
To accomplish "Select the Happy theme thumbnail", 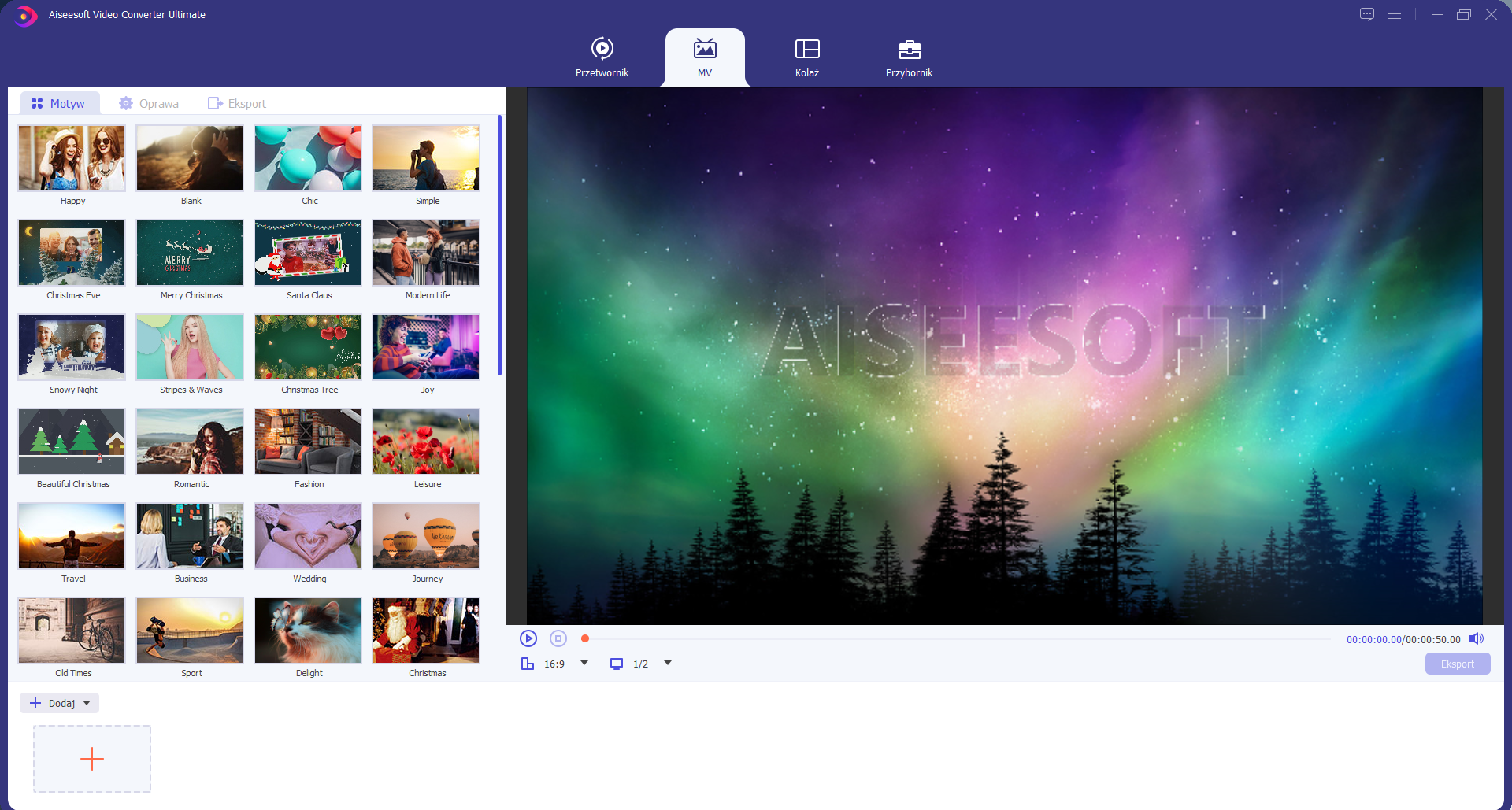I will click(72, 158).
